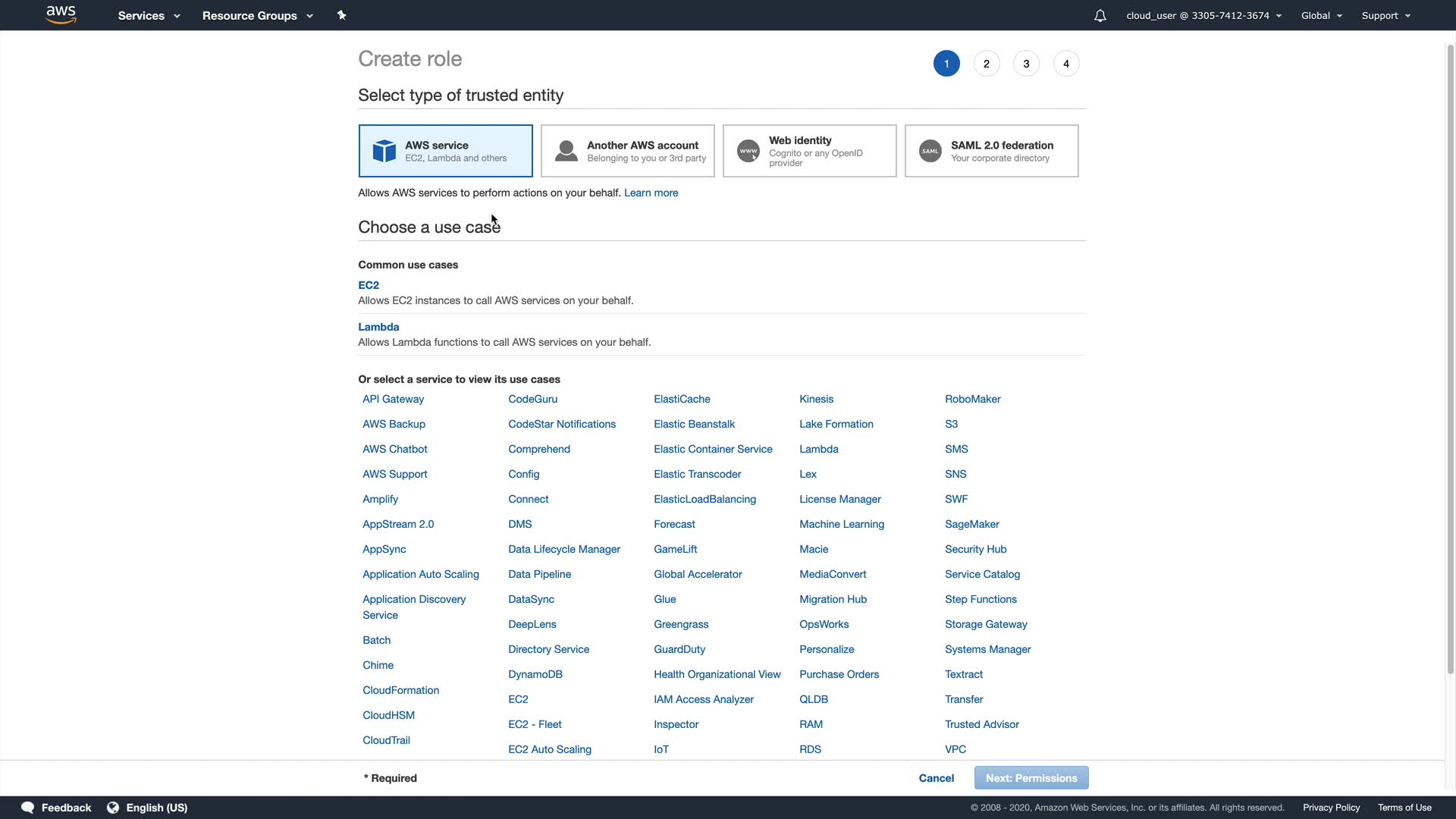Click the Web identity www icon
Image resolution: width=1456 pixels, height=819 pixels.
click(748, 151)
